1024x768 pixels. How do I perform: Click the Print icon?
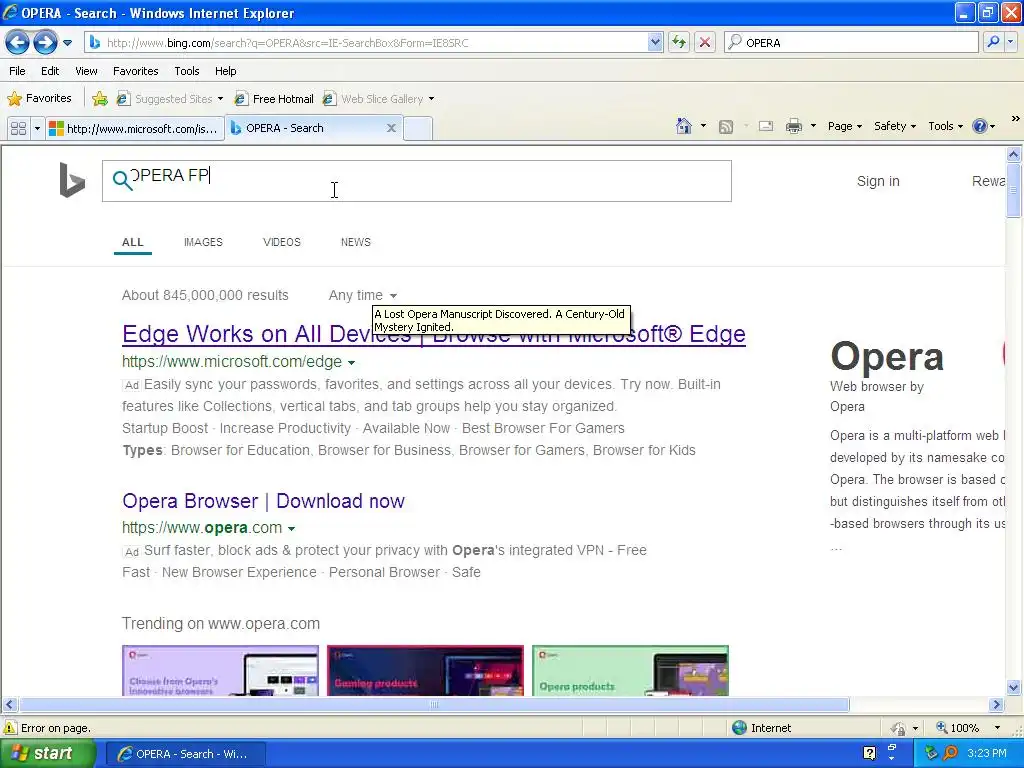793,126
